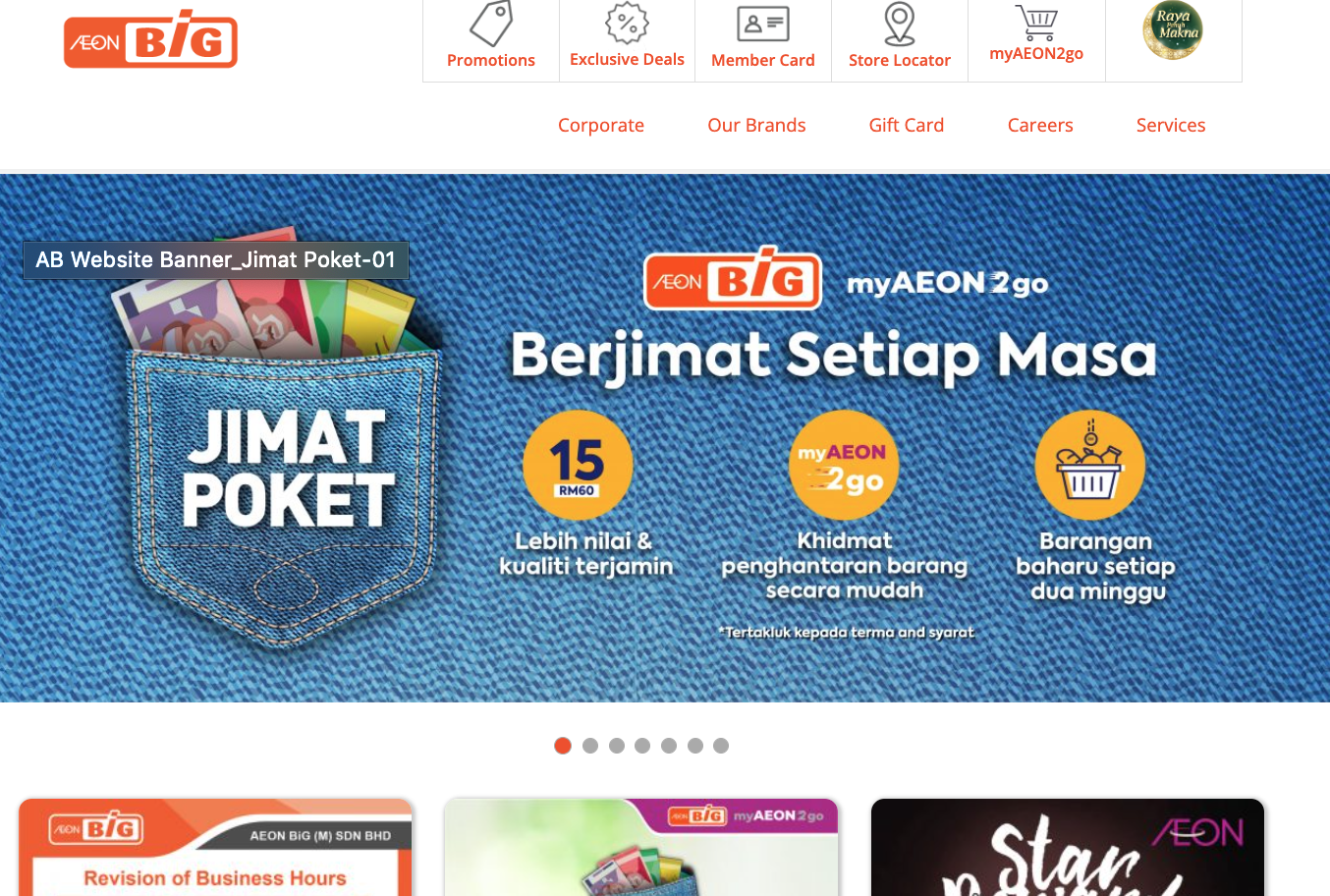Viewport: 1330px width, 896px height.
Task: Expand the Services menu
Action: click(x=1171, y=125)
